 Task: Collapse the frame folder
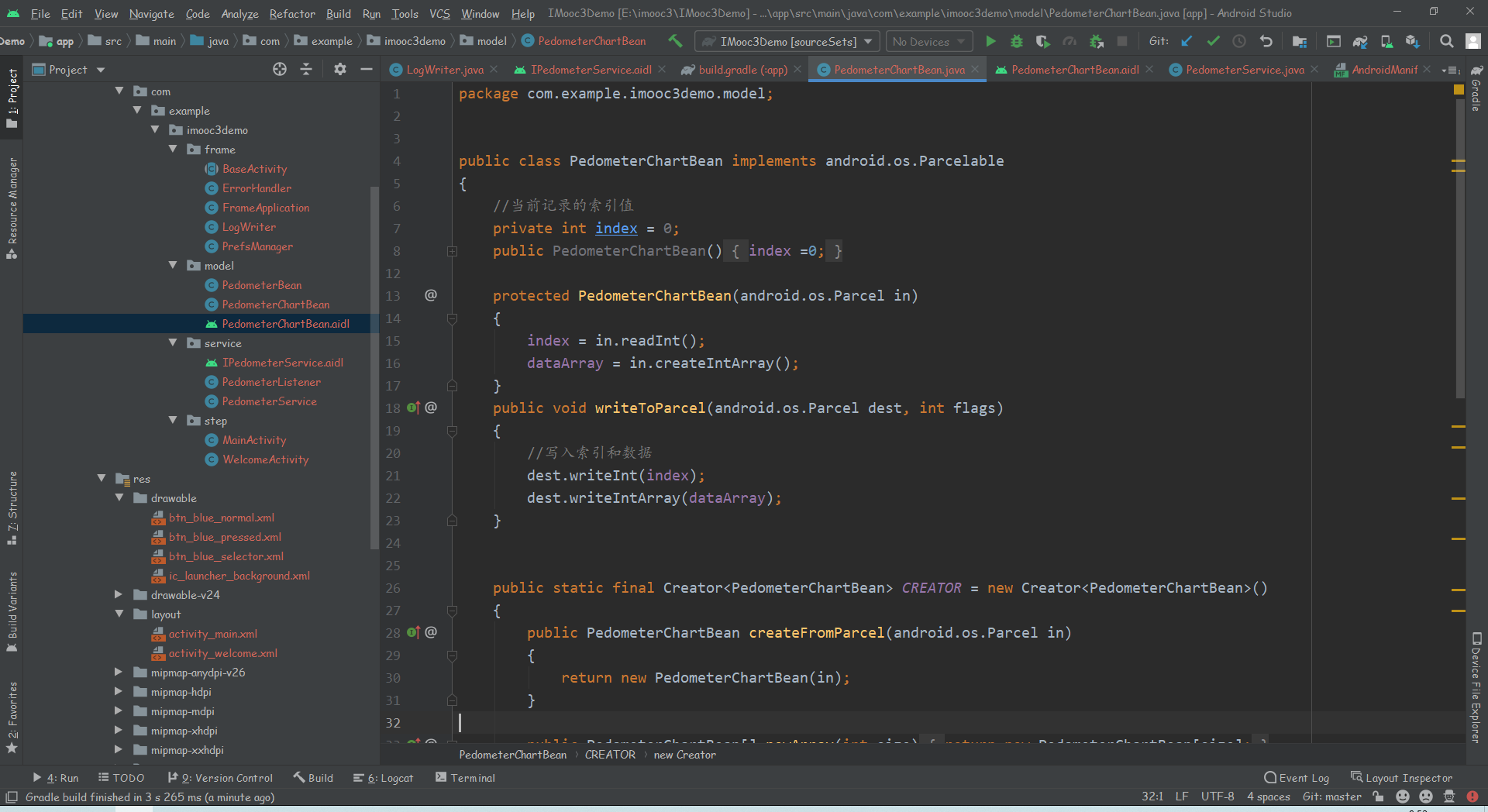[x=173, y=149]
